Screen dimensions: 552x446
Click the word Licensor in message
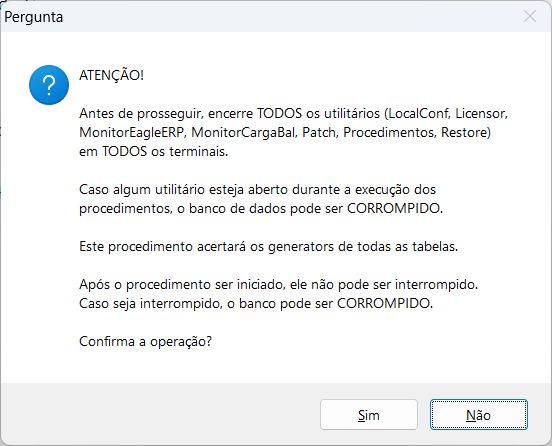point(481,113)
